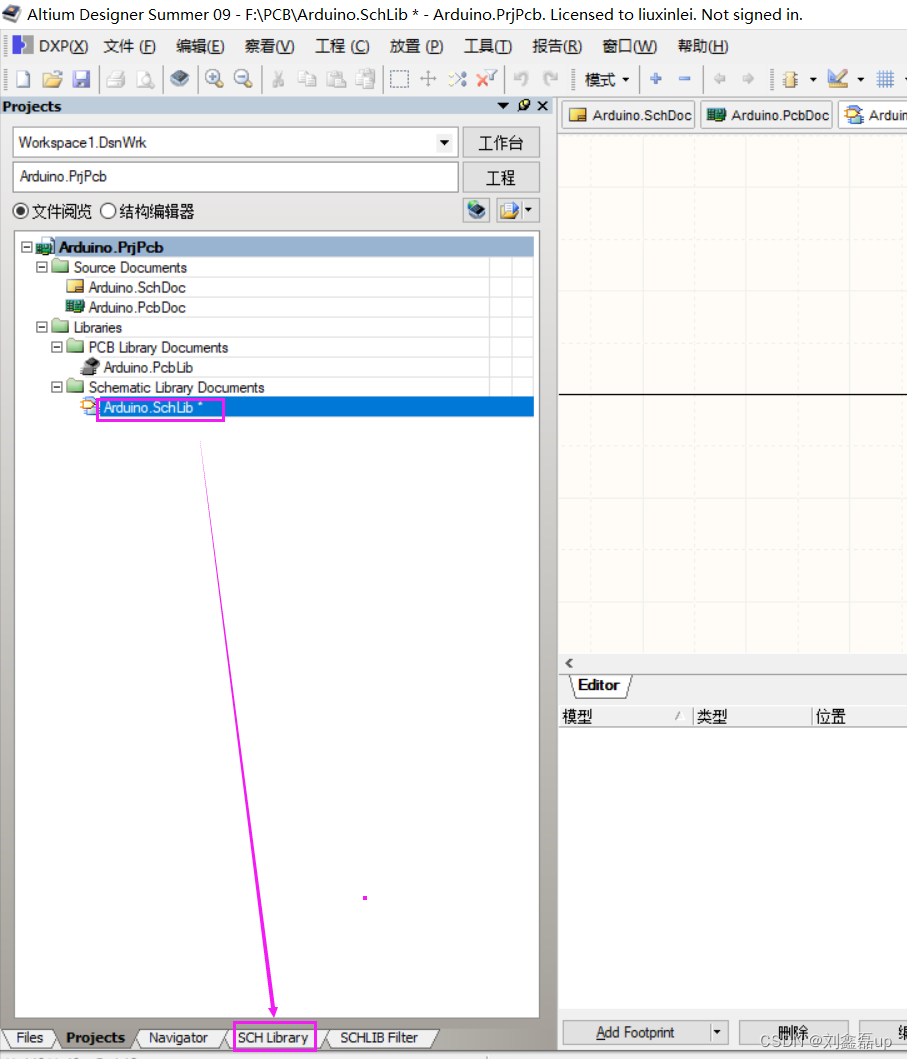Collapse Schematic Library Documents folder

tap(57, 387)
